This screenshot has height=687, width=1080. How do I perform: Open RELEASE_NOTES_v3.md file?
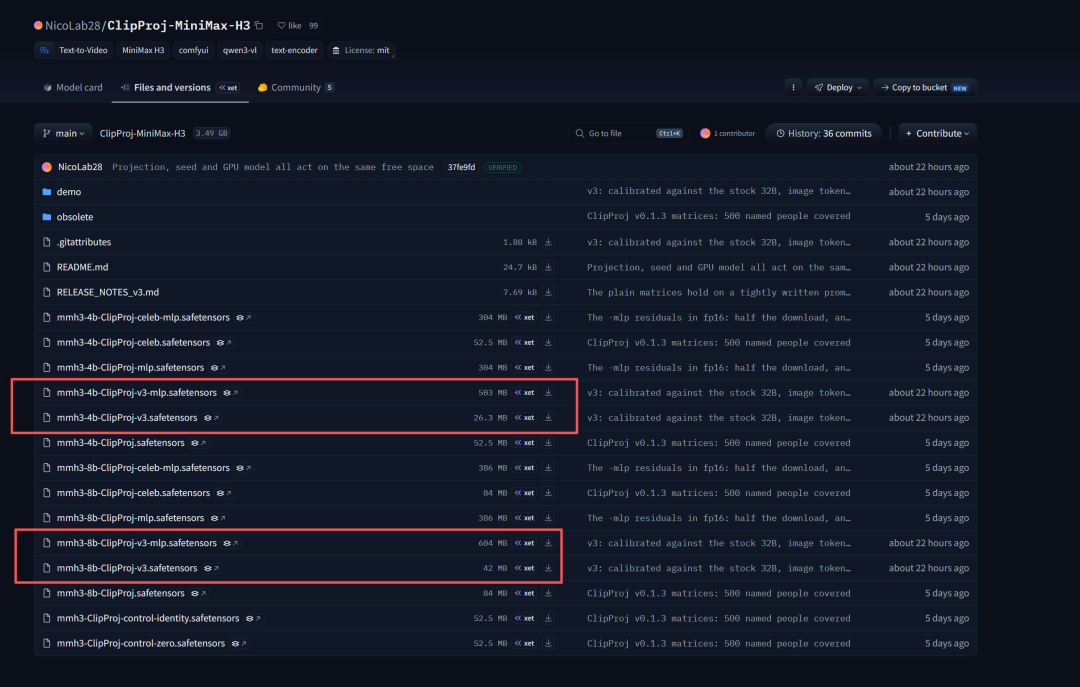(108, 292)
